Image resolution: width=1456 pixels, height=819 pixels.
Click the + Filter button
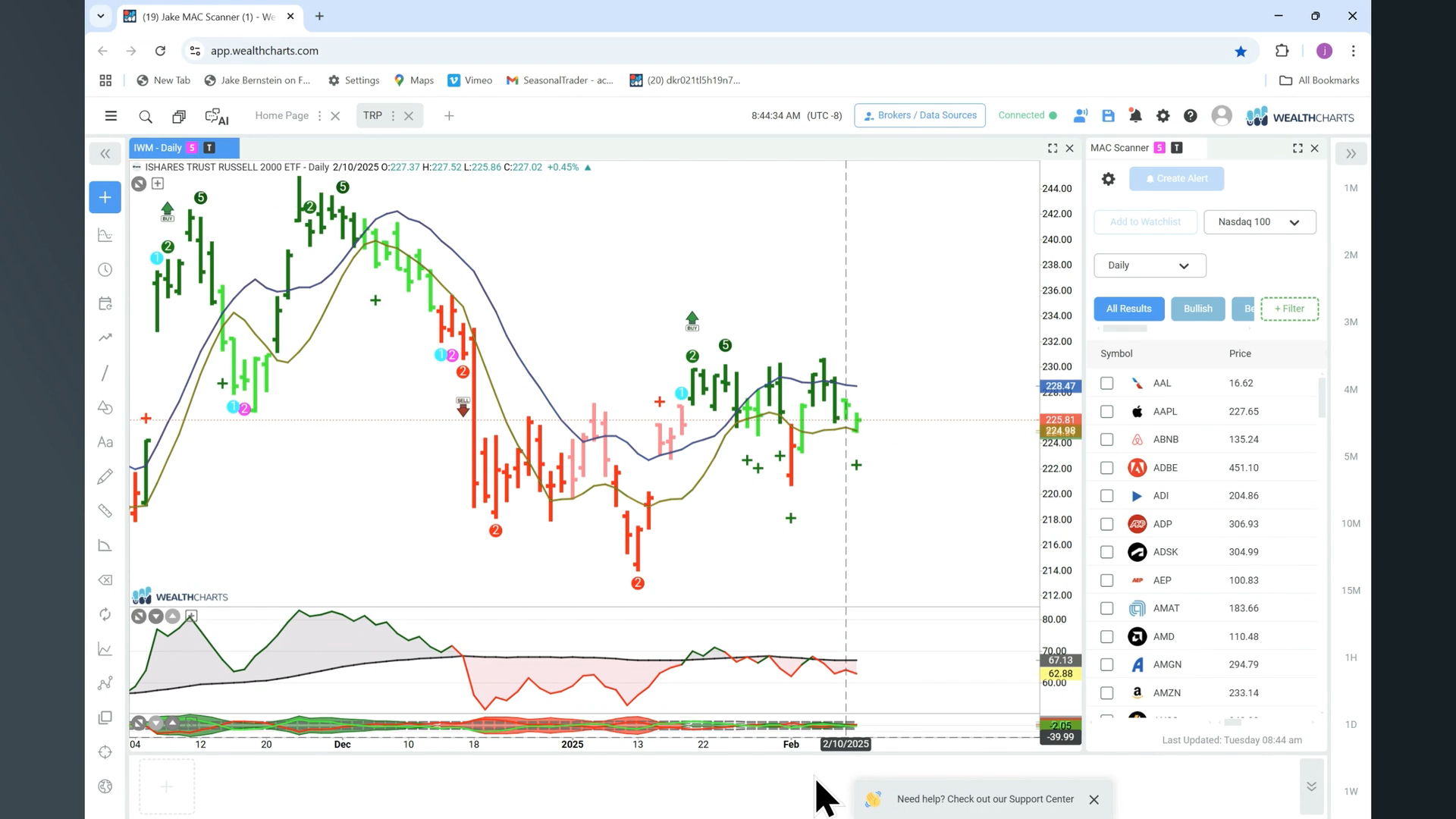(1289, 309)
